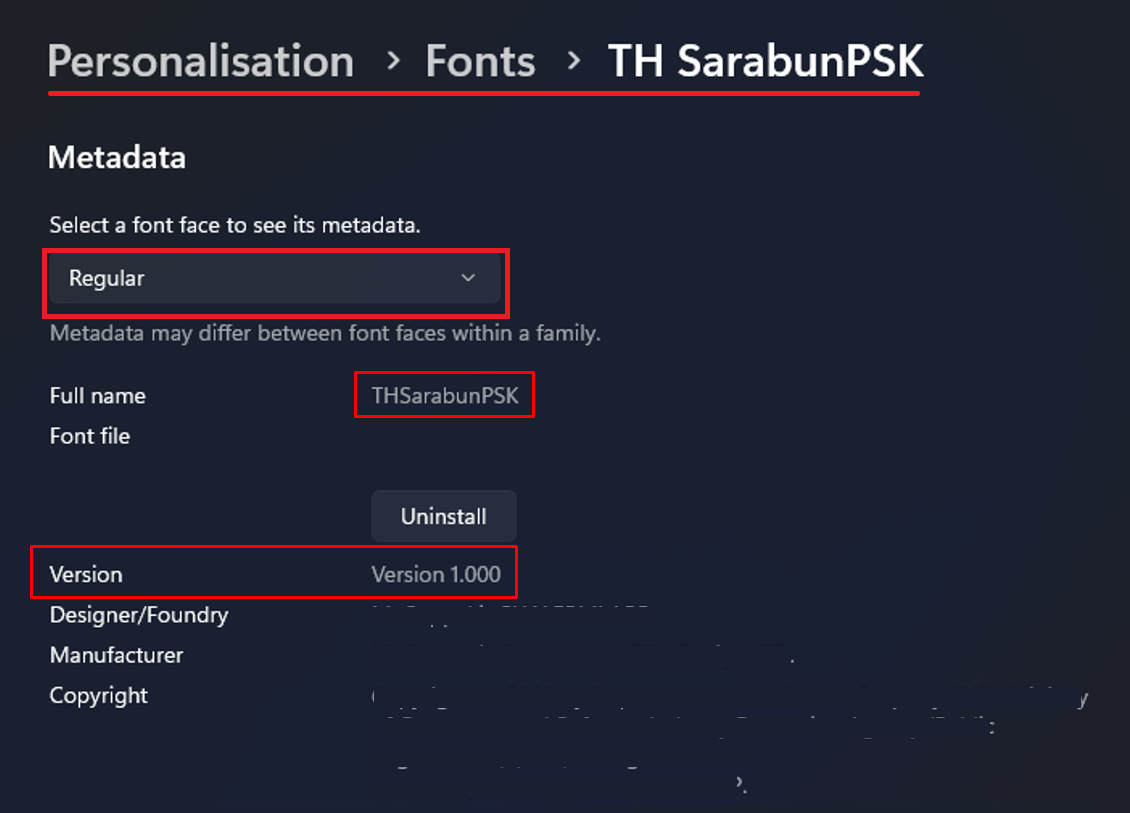The image size is (1130, 813).
Task: Select the THSarabunPSK full name value
Action: 445,396
